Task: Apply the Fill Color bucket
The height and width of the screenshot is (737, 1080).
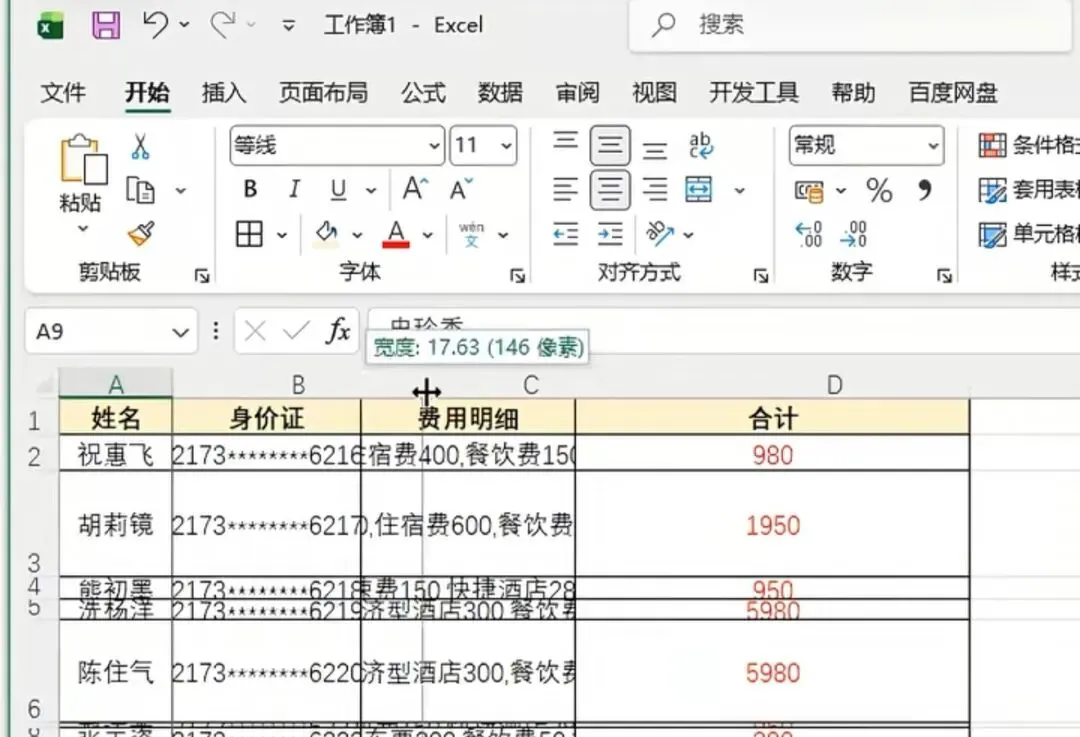Action: pos(326,234)
